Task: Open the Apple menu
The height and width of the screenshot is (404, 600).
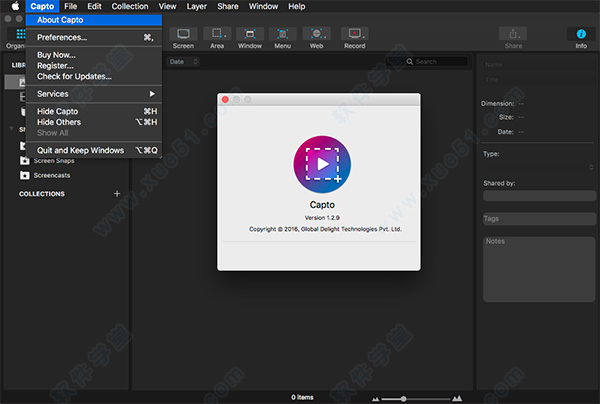Action: [x=15, y=6]
